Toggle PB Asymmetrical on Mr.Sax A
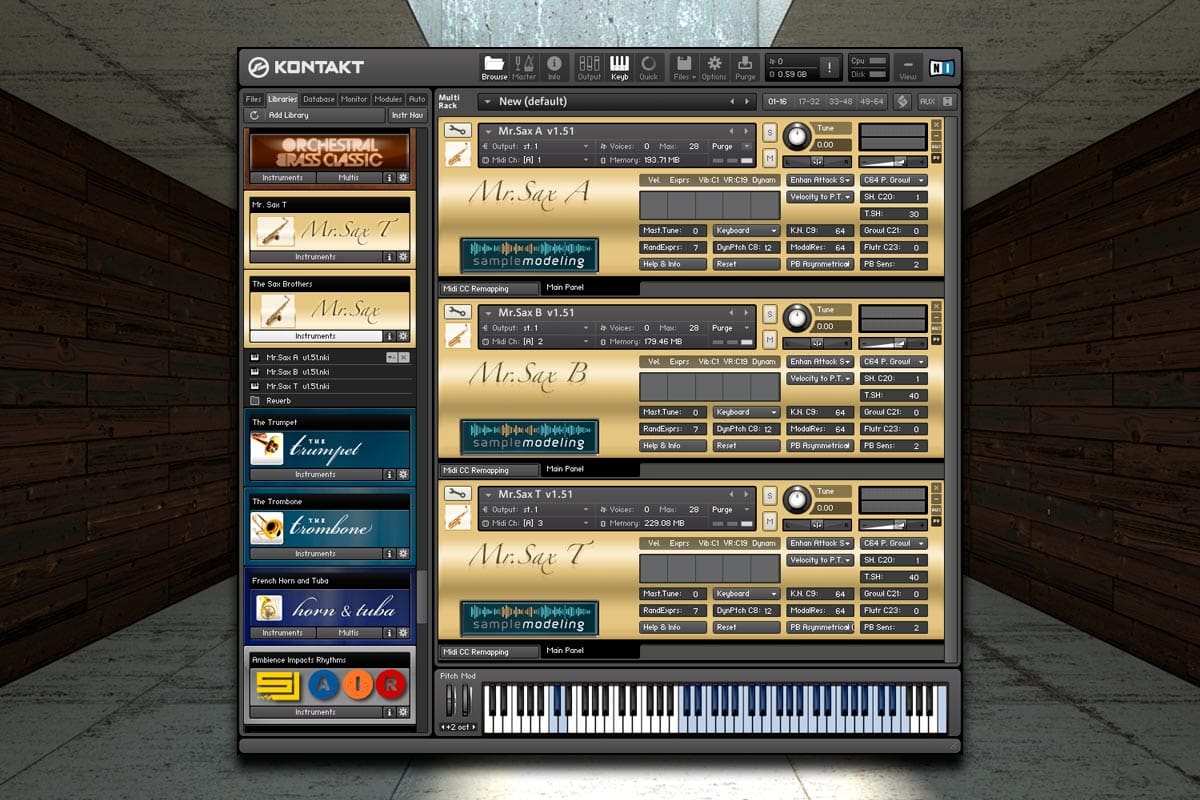The height and width of the screenshot is (800, 1200). pos(820,264)
